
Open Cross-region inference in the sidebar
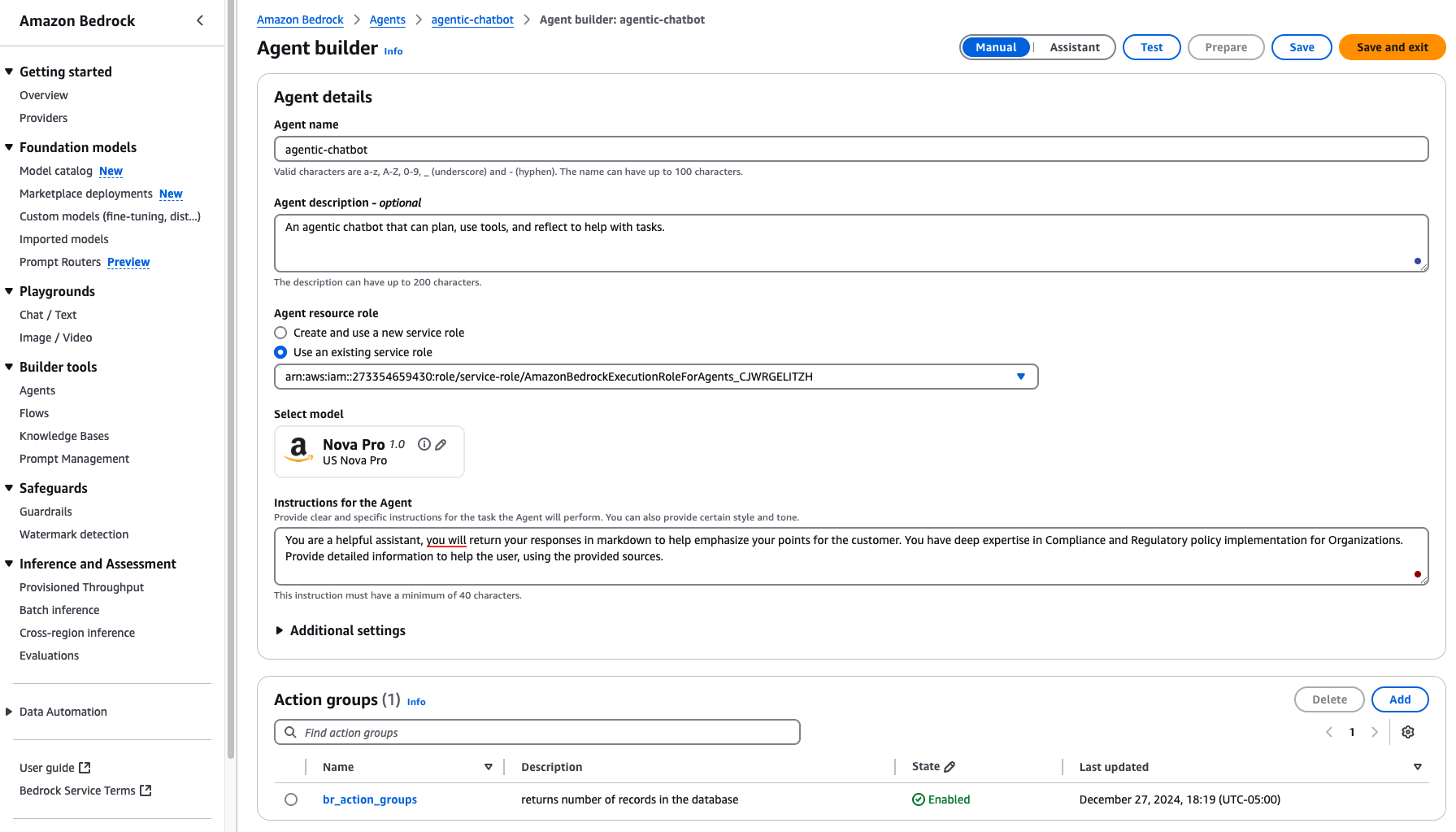click(77, 633)
